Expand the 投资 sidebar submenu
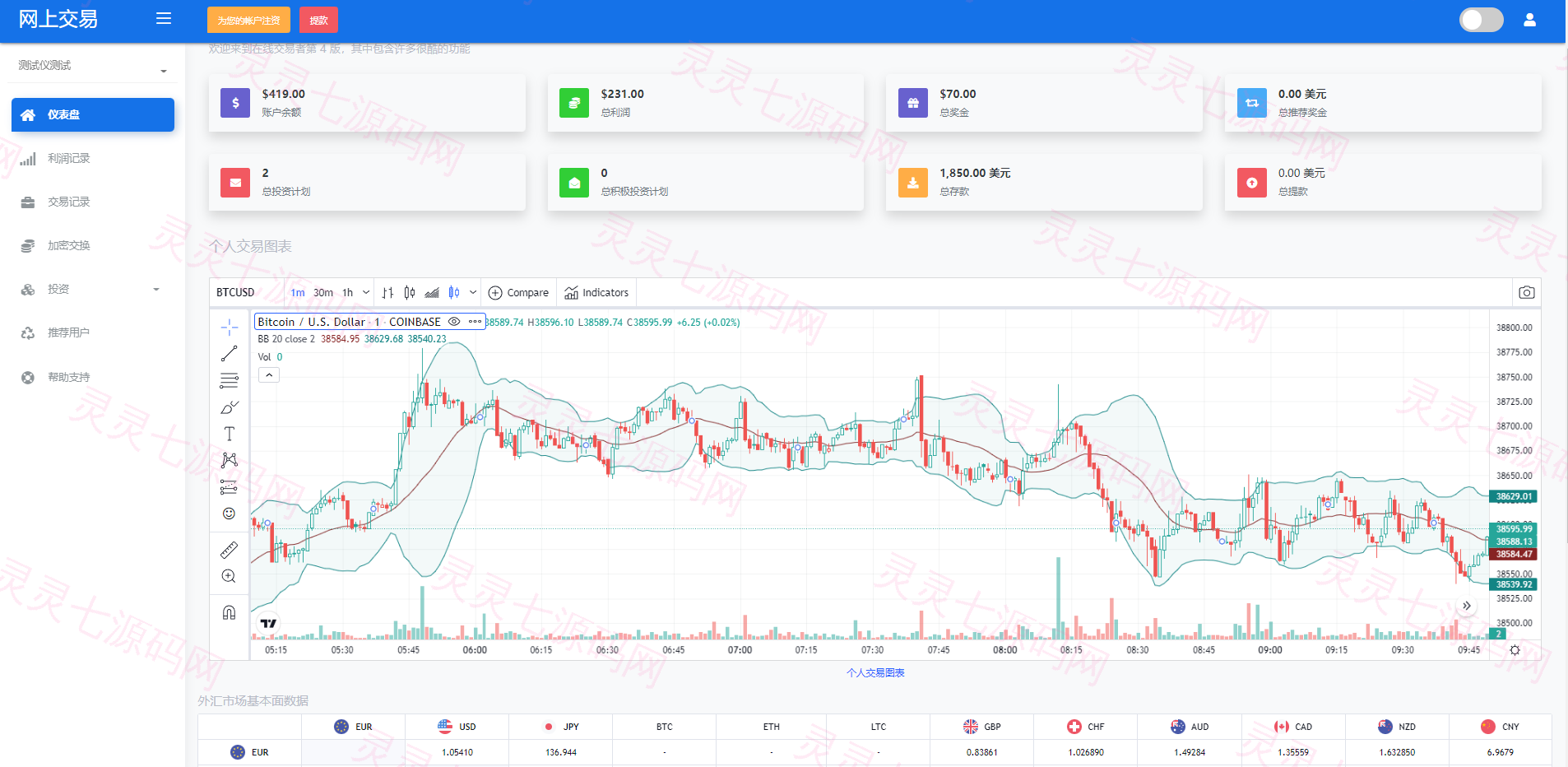1568x767 pixels. click(93, 289)
